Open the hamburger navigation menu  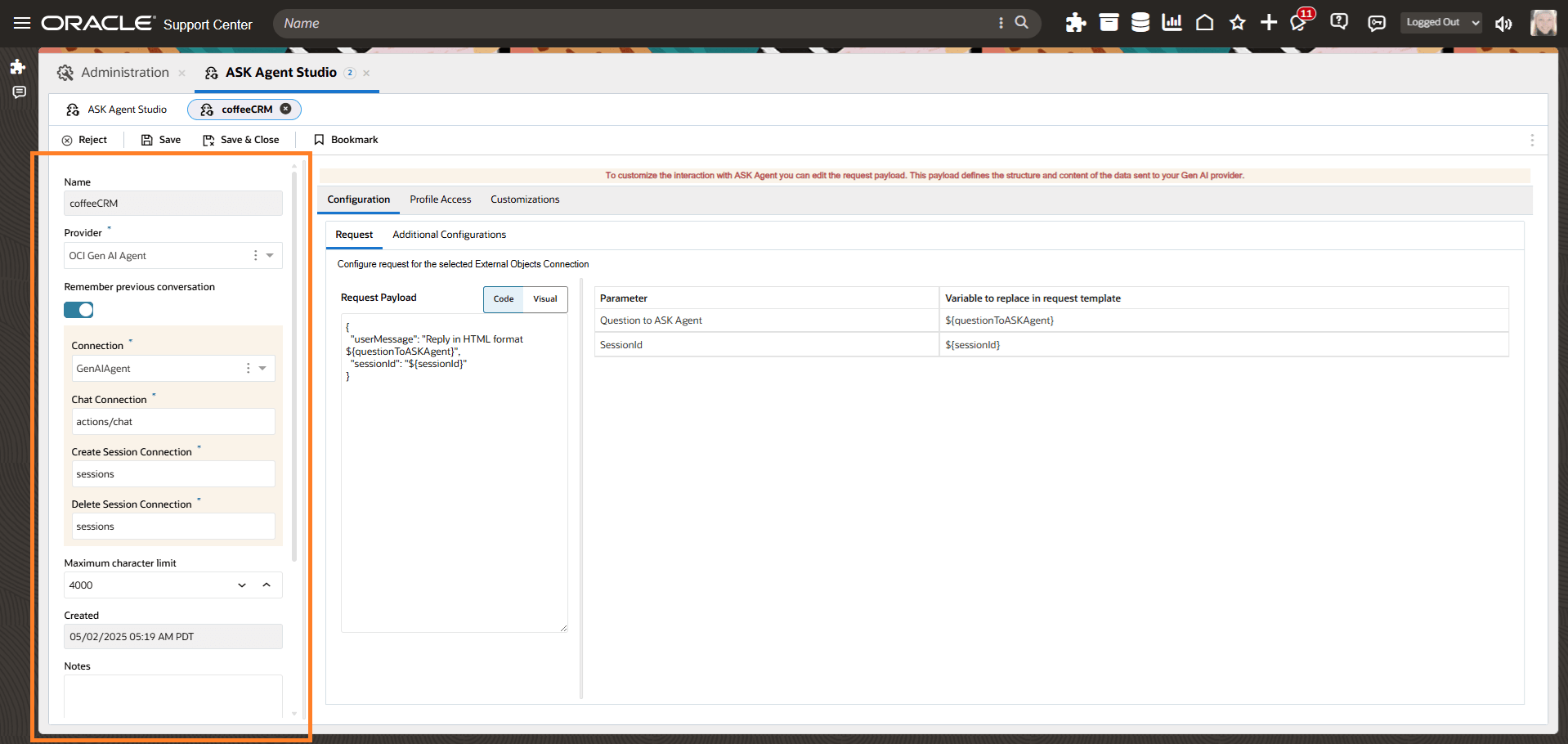point(22,23)
